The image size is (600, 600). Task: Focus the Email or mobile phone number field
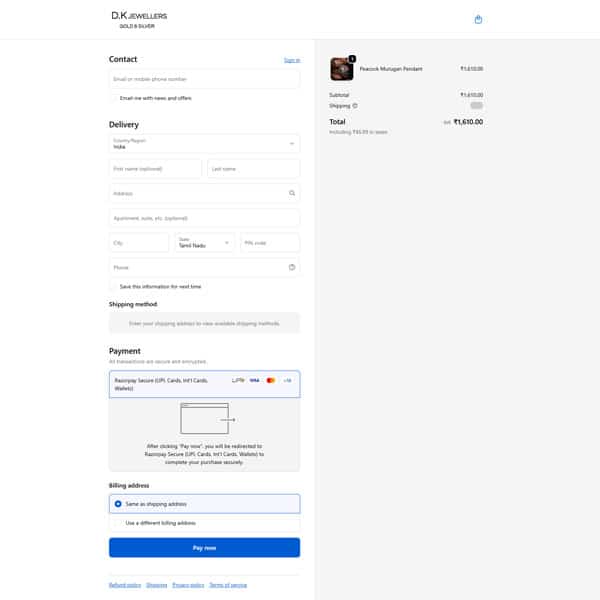[x=204, y=78]
